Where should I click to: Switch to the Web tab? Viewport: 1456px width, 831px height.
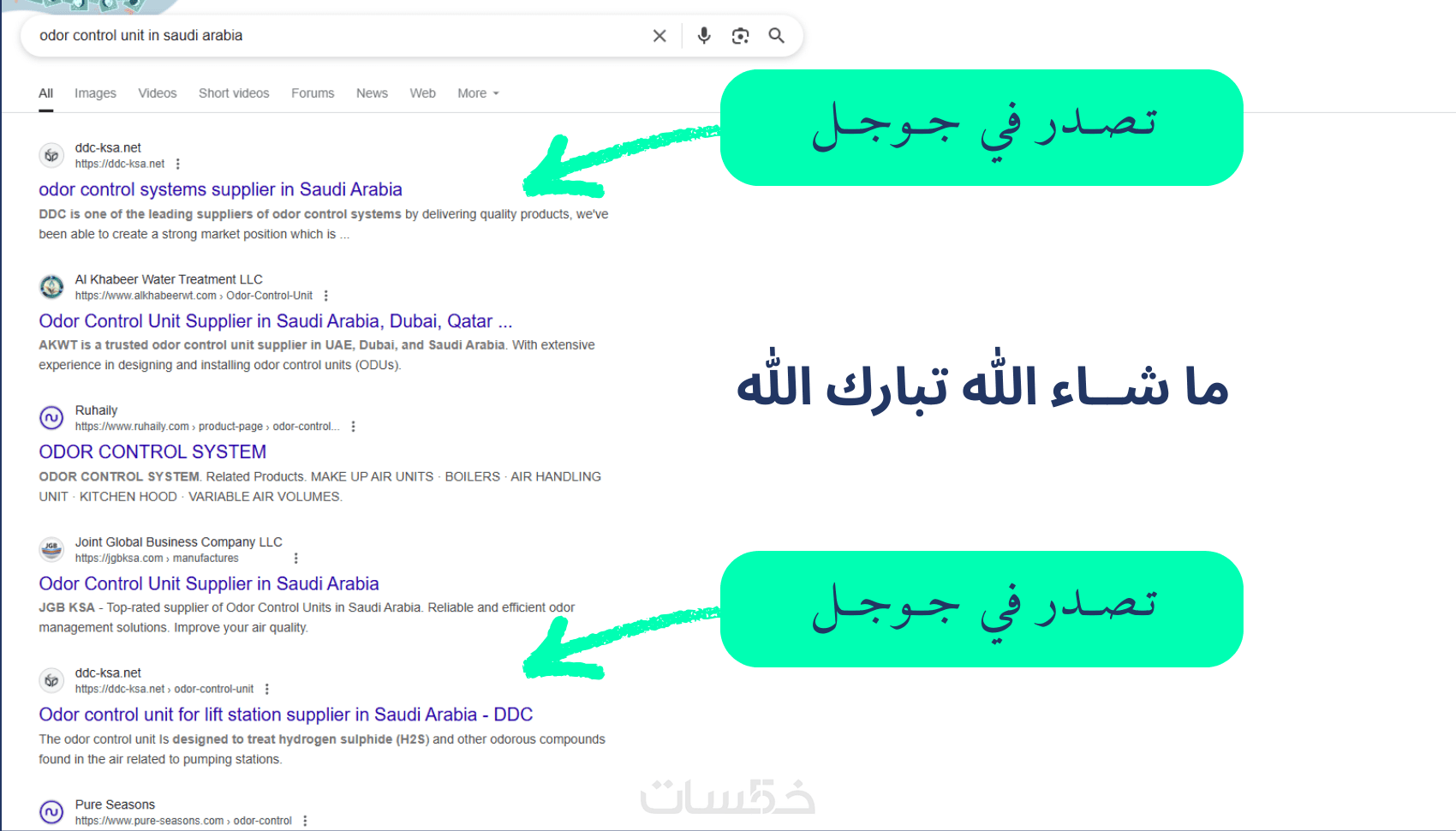(x=422, y=93)
